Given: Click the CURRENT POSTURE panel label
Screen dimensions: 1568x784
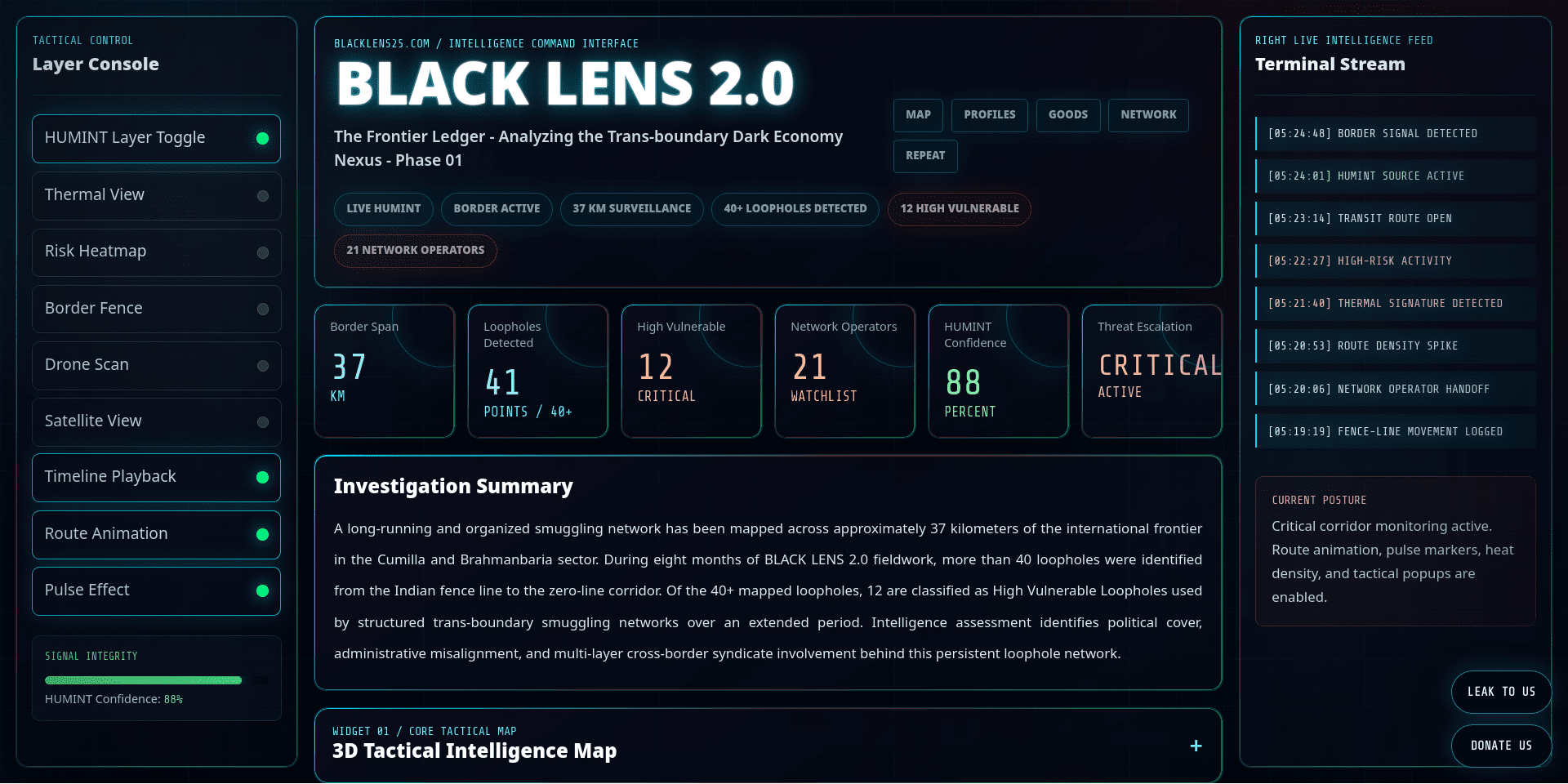Looking at the screenshot, I should click(x=1319, y=501).
